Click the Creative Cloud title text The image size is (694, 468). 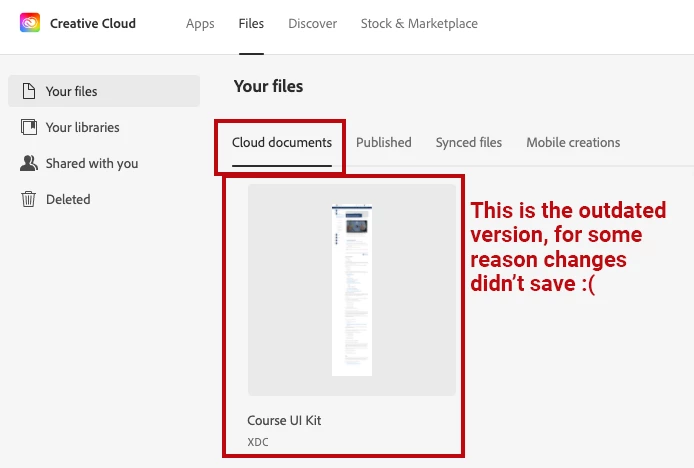coord(93,23)
